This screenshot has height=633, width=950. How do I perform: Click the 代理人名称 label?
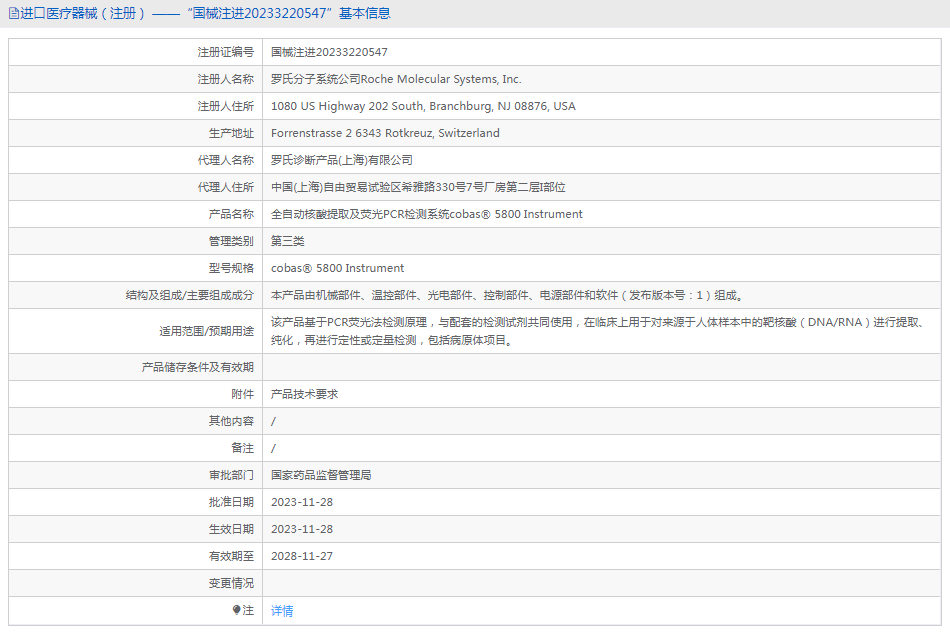pyautogui.click(x=225, y=160)
